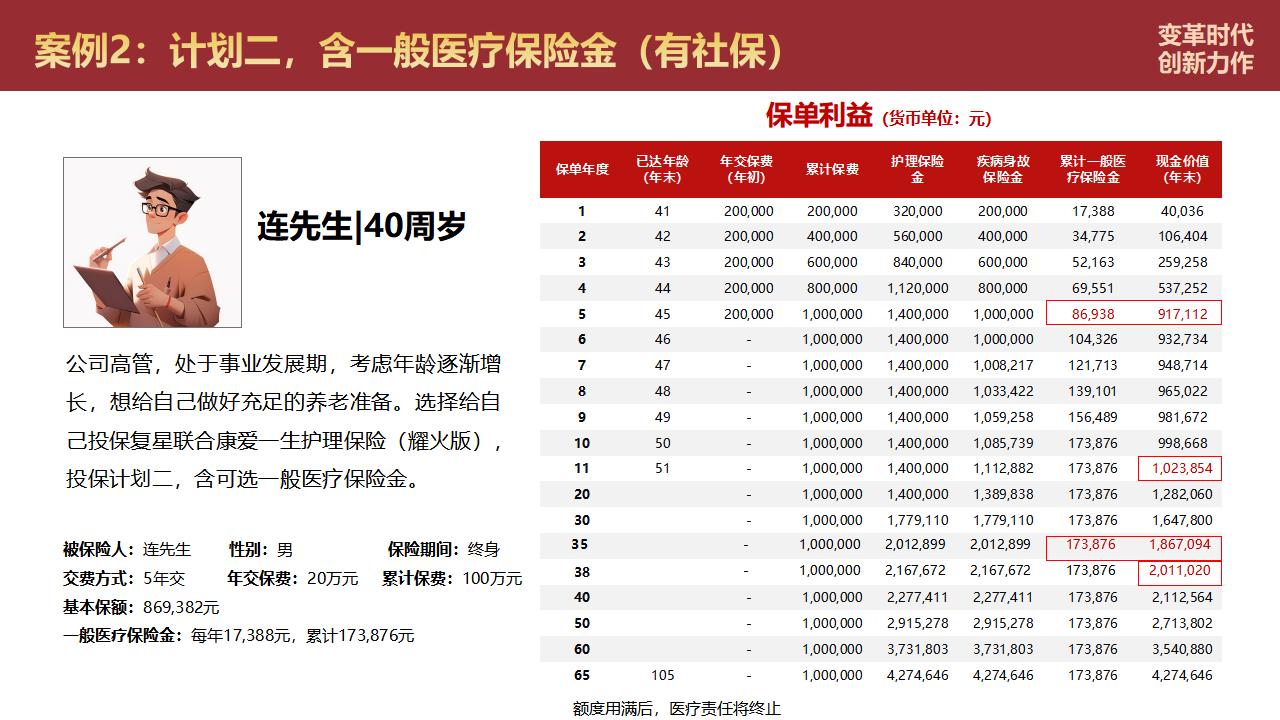Click the footnote 额度用满后，医疗责任将终止
Viewport: 1280px width, 720px height.
coord(676,708)
